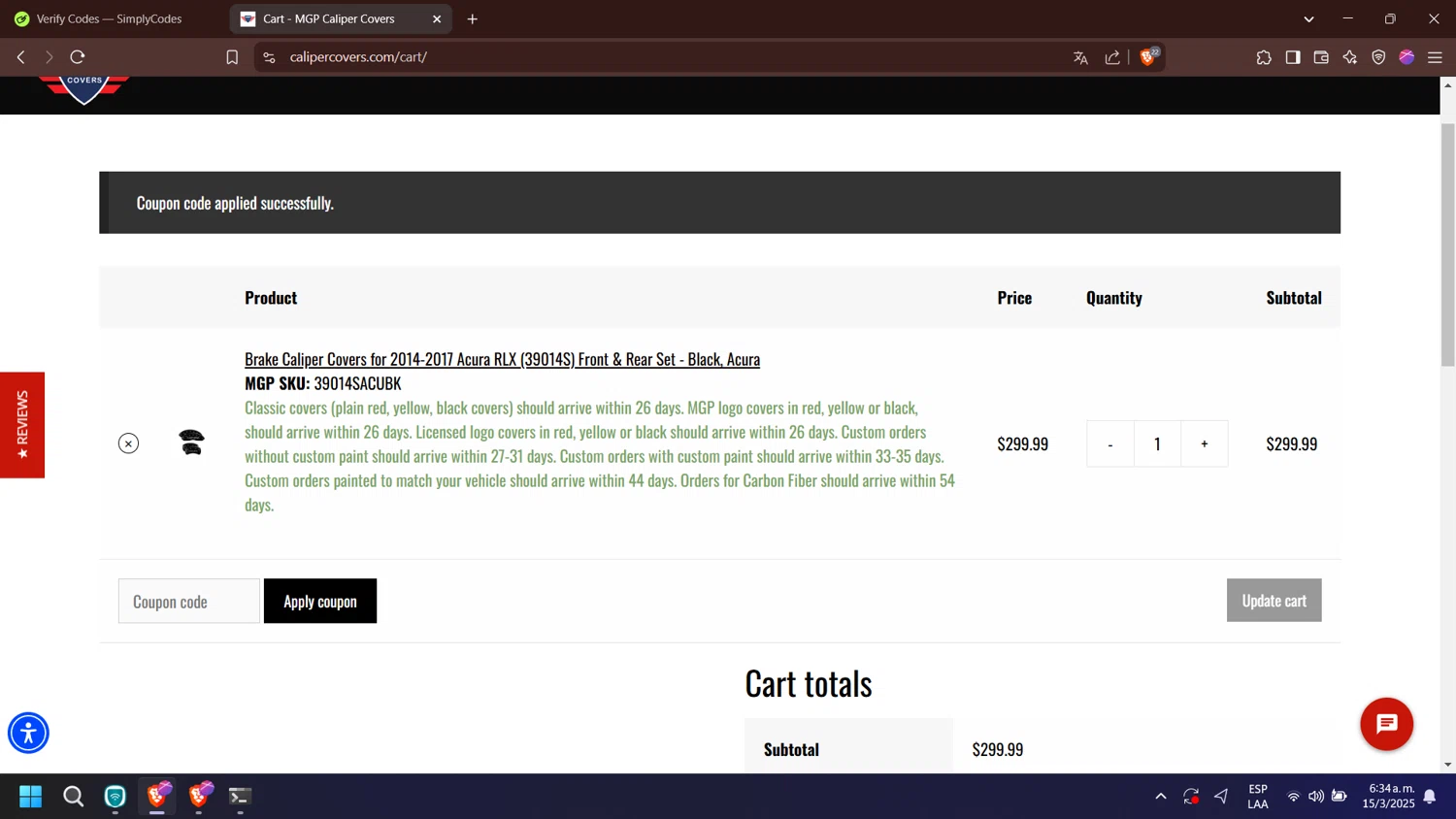Bookmark this page
Viewport: 1456px width, 819px height.
(x=232, y=57)
